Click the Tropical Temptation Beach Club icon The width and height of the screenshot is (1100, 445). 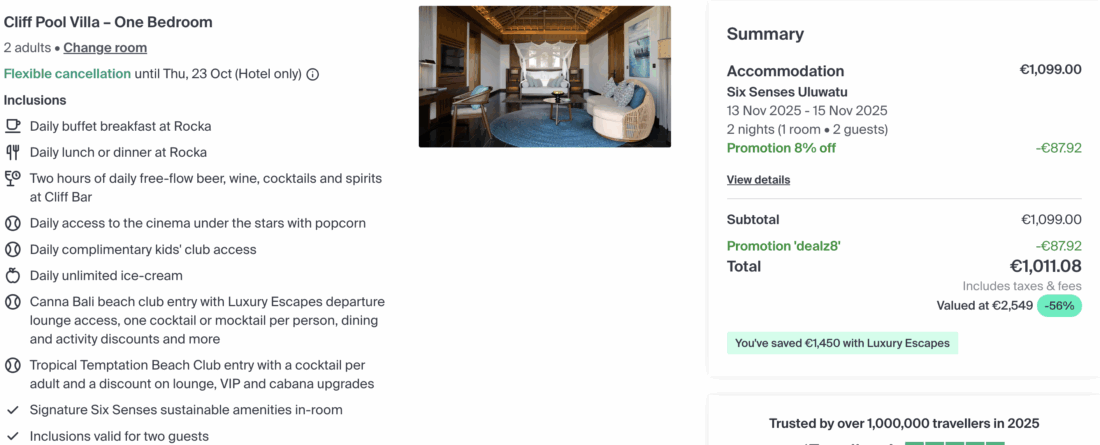[13, 366]
